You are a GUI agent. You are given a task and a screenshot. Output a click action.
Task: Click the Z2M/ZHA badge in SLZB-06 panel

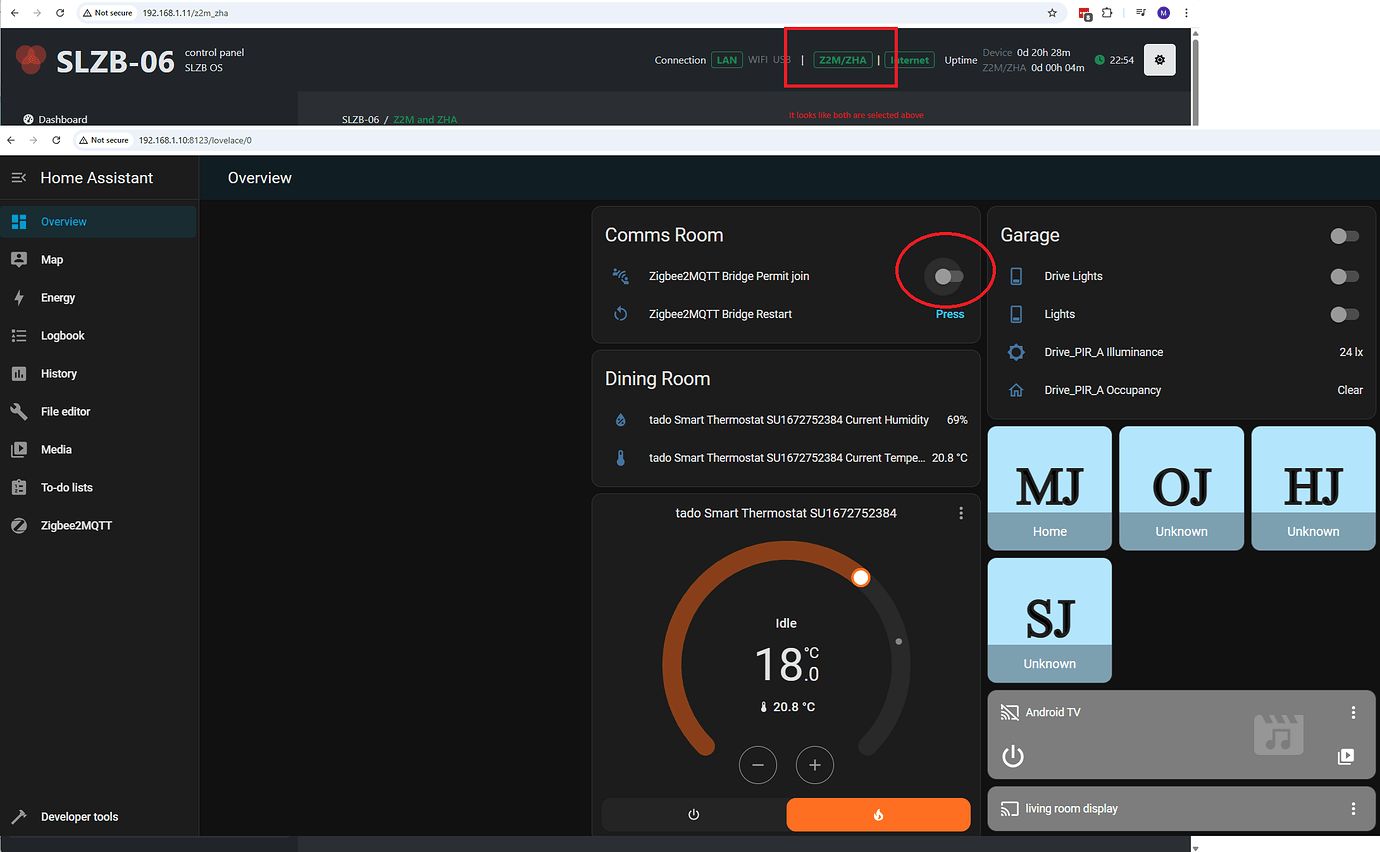843,60
